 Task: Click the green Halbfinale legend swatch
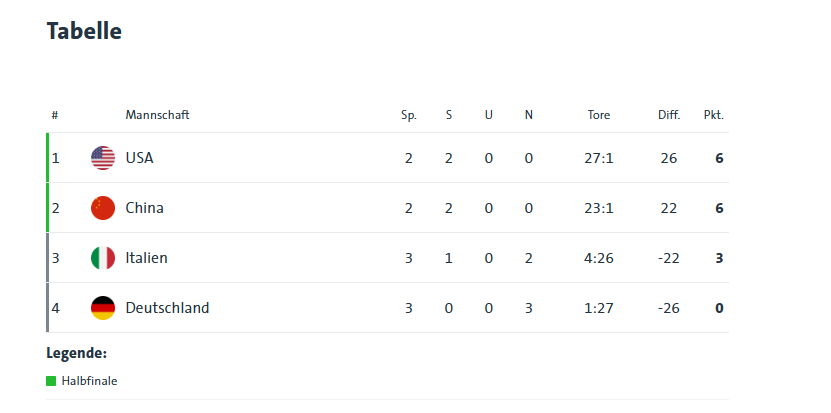51,381
